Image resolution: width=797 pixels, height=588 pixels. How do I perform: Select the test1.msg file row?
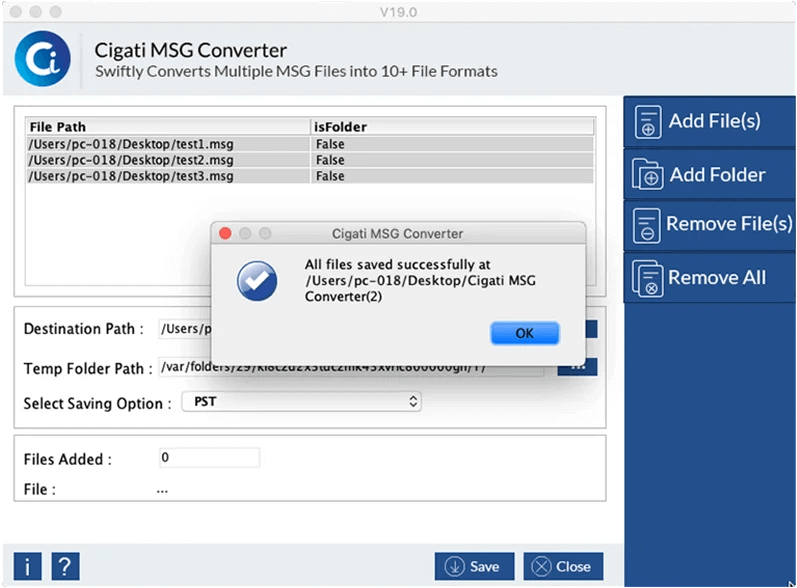click(x=309, y=144)
